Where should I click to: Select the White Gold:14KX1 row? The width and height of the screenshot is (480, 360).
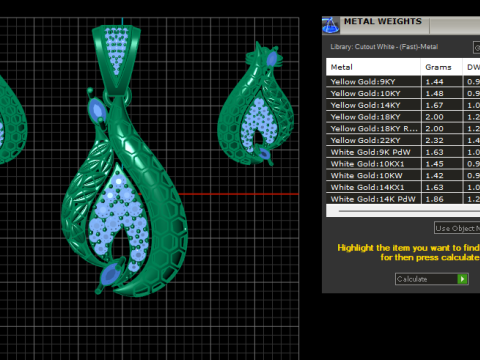click(403, 187)
